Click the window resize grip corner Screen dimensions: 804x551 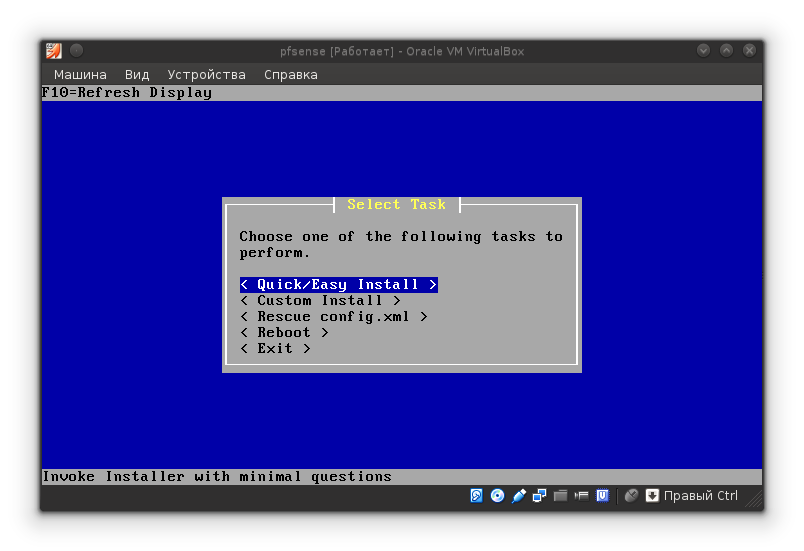tap(753, 499)
